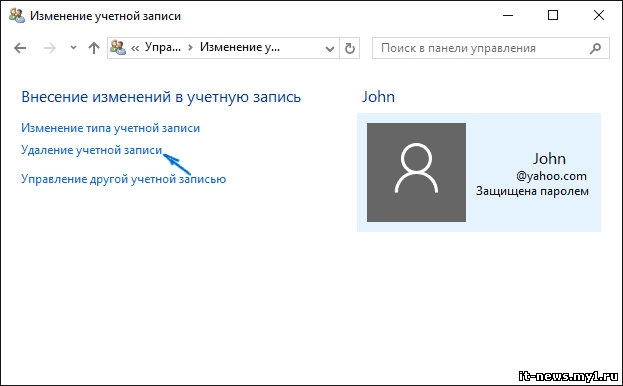The height and width of the screenshot is (386, 623).
Task: Click John's gray account avatar picture
Action: click(416, 172)
